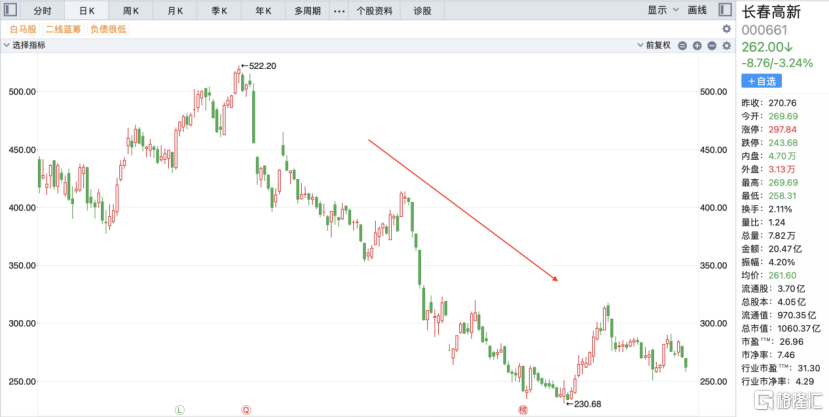Open the 显示 display dropdown
The width and height of the screenshot is (829, 417).
tap(660, 10)
